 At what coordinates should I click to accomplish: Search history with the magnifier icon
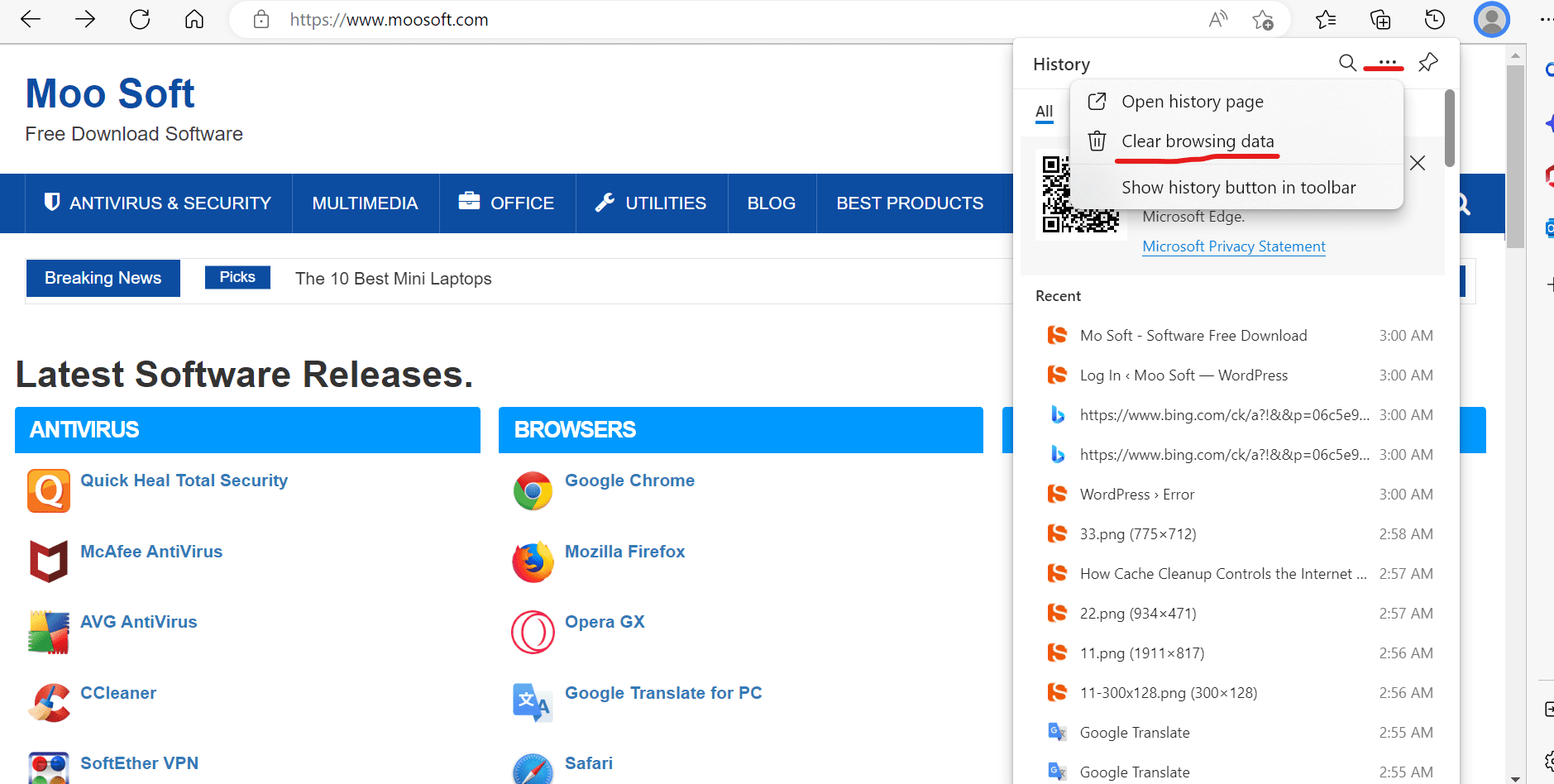point(1347,63)
